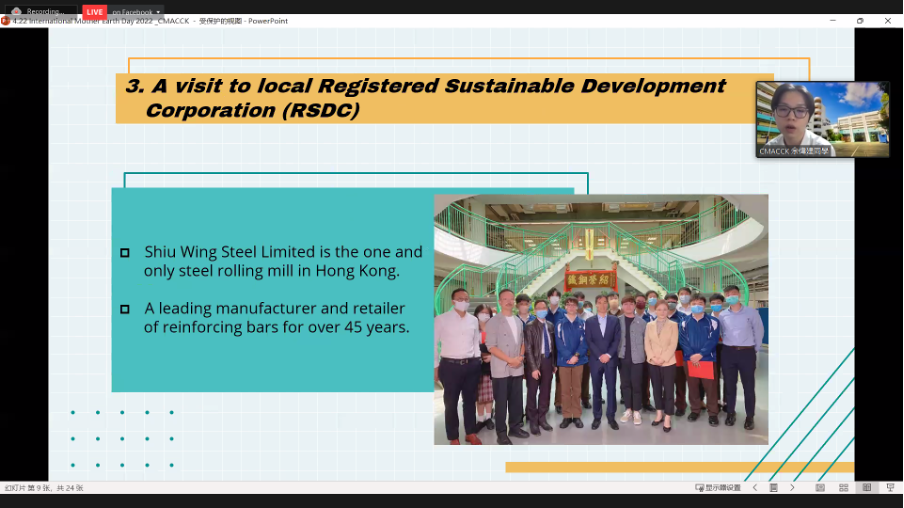Click the Recording cloud icon
Image resolution: width=904 pixels, height=508 pixels.
point(16,12)
